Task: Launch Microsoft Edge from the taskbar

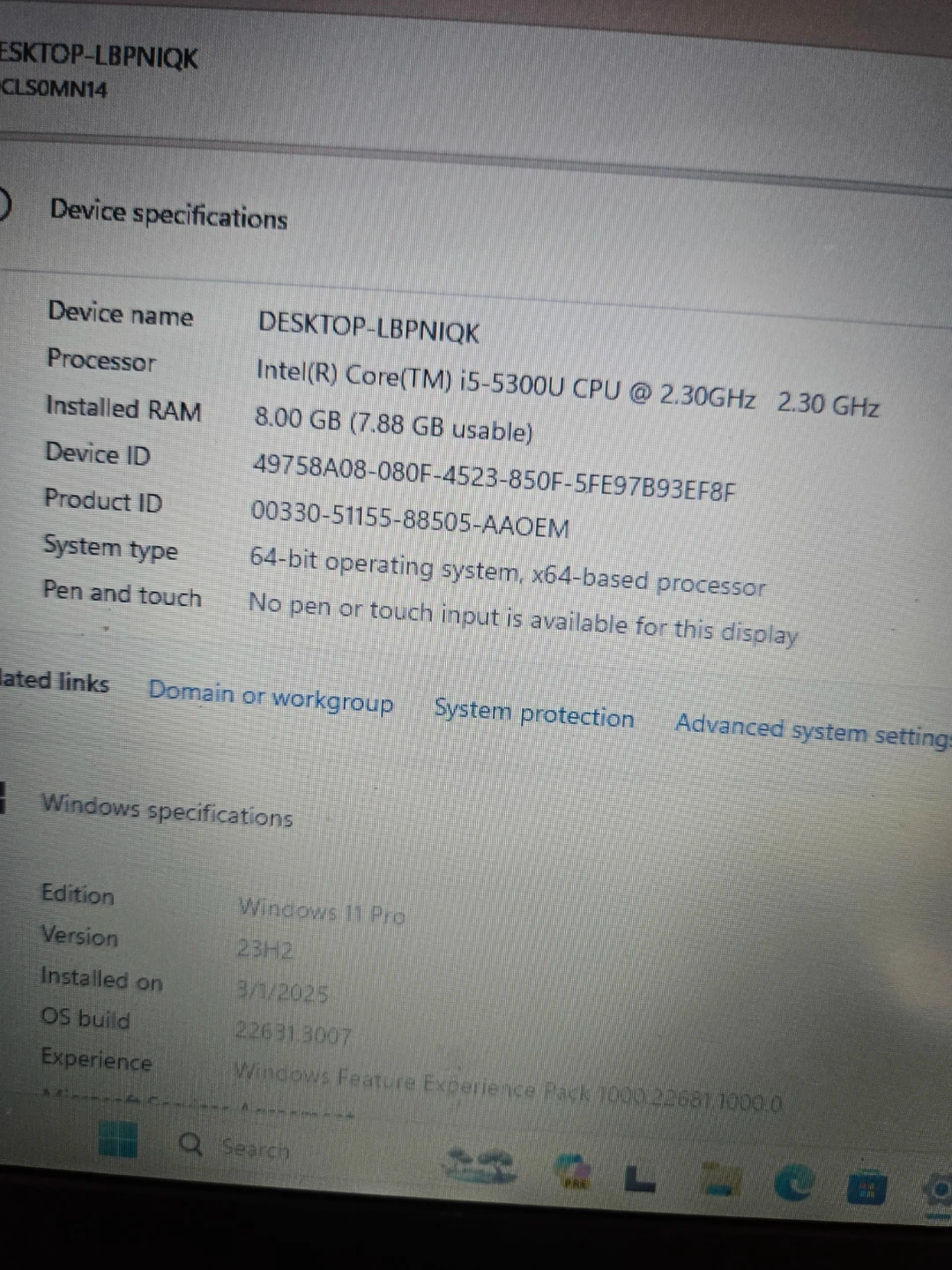Action: (793, 1184)
